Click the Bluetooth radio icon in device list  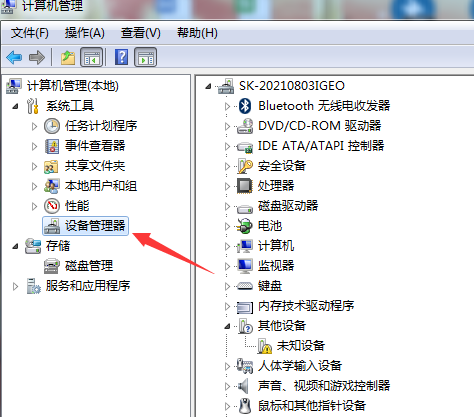pyautogui.click(x=246, y=106)
